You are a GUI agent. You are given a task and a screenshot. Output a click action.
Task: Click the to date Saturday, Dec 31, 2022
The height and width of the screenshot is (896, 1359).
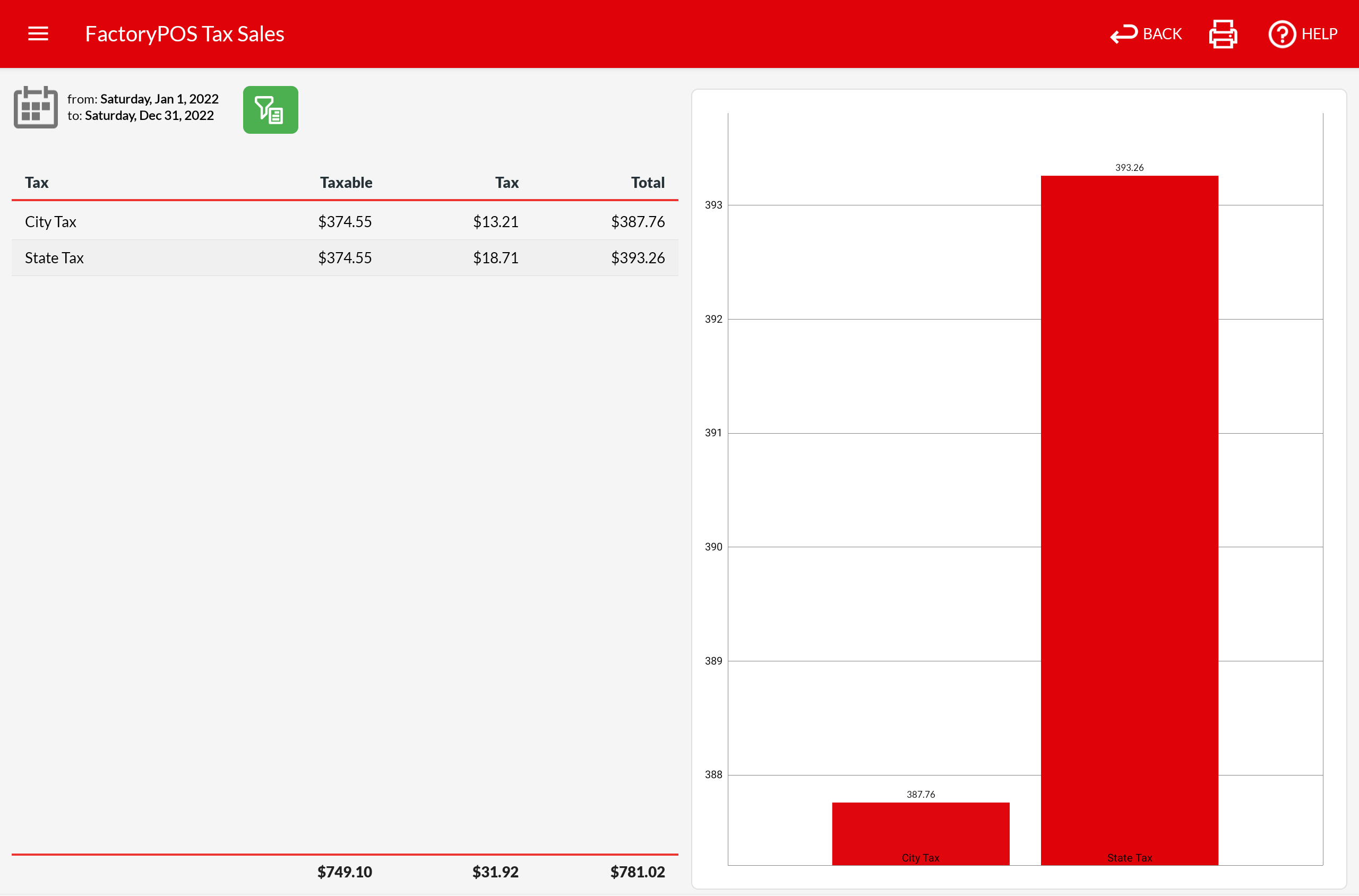(149, 115)
